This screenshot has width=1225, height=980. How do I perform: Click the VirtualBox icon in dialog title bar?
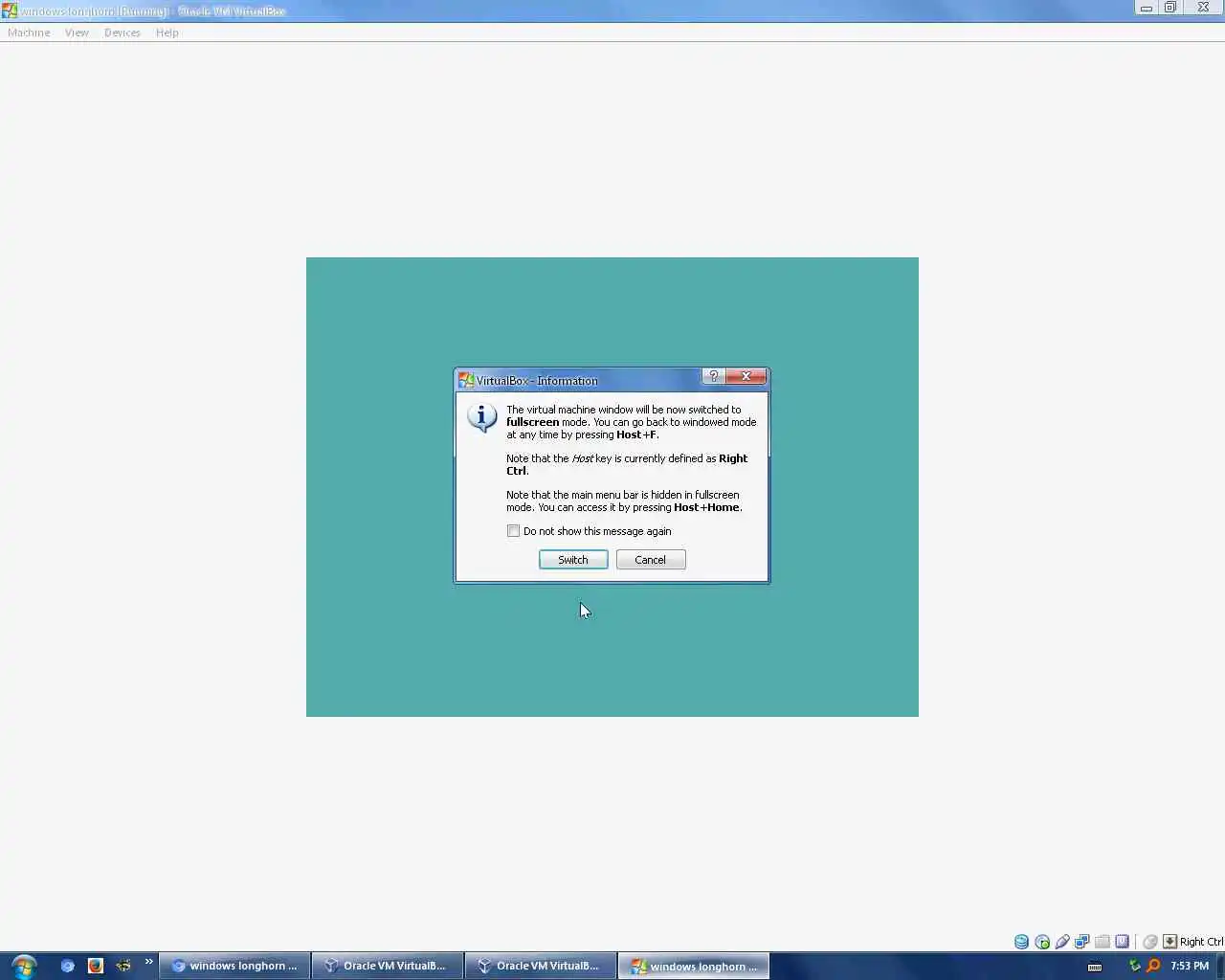point(466,380)
